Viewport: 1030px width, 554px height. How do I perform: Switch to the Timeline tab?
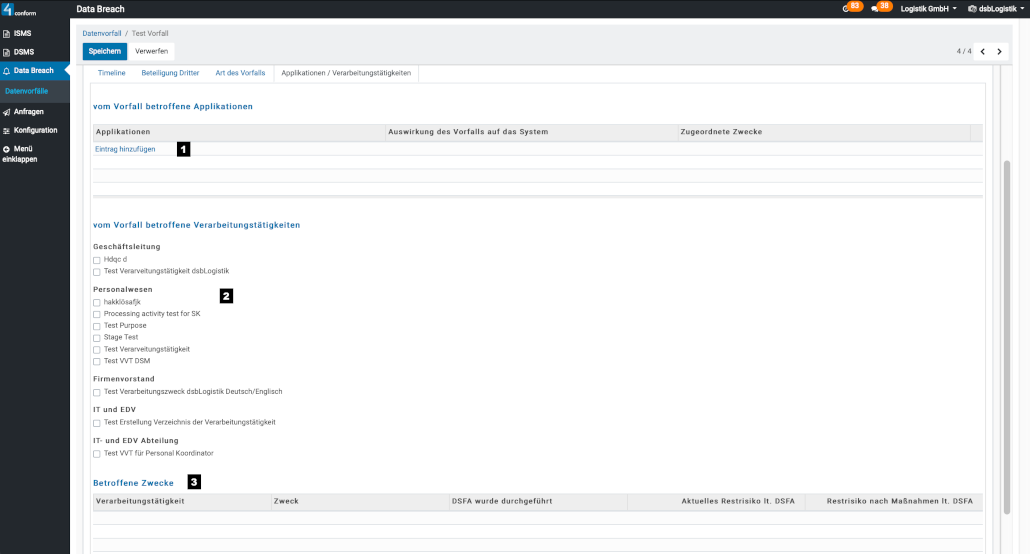coord(111,73)
